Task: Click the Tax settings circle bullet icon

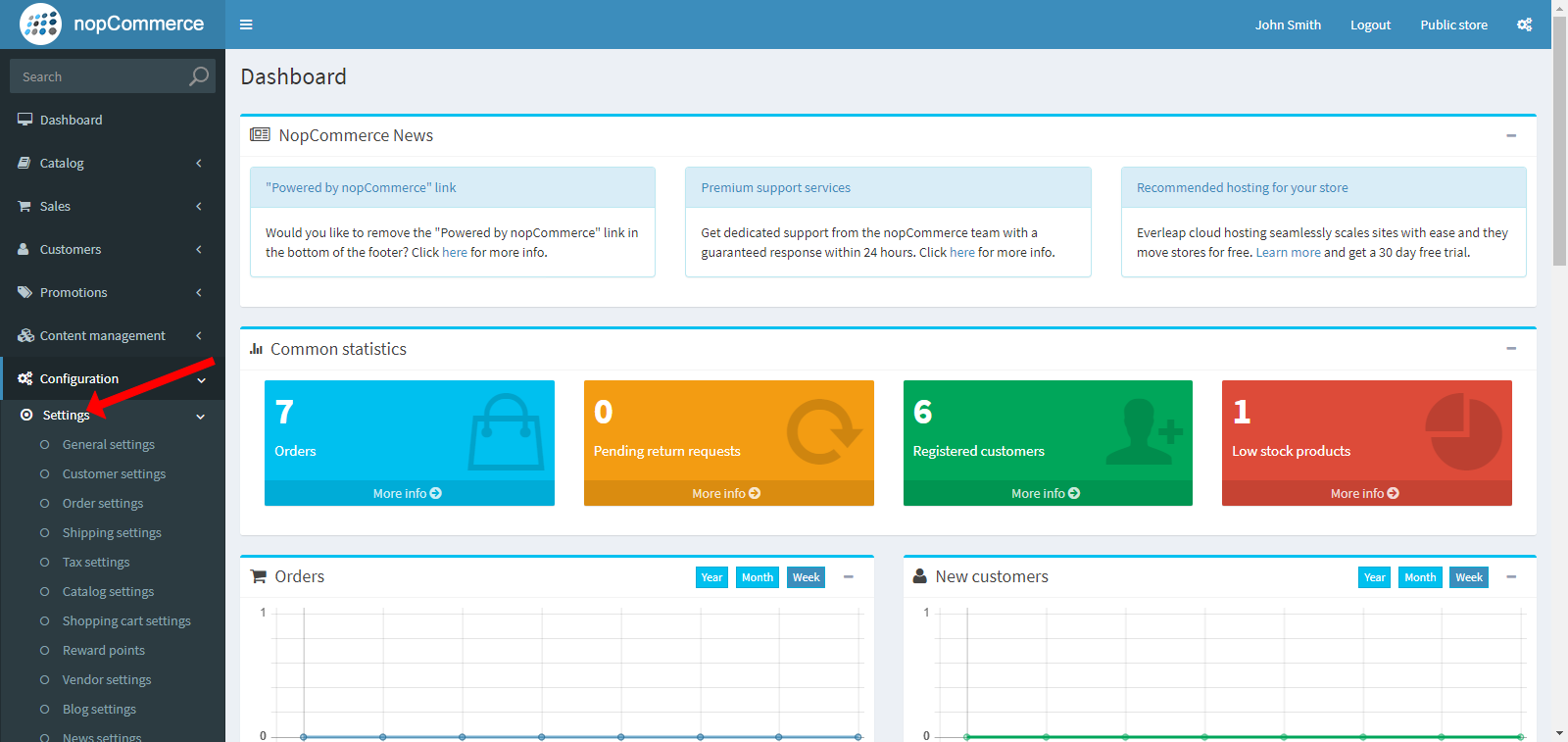Action: [x=44, y=562]
